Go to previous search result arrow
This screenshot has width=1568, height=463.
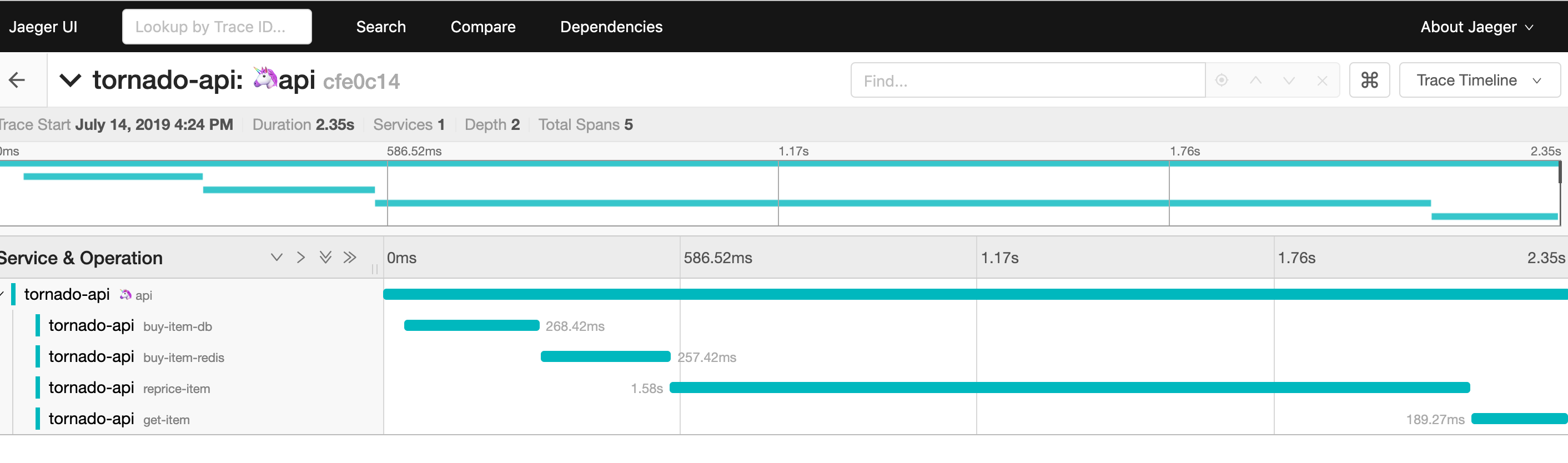coord(1255,80)
